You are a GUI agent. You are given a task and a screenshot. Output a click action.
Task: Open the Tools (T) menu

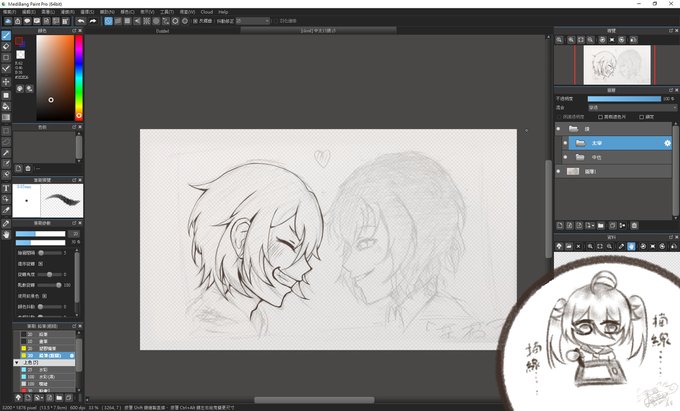tap(167, 12)
